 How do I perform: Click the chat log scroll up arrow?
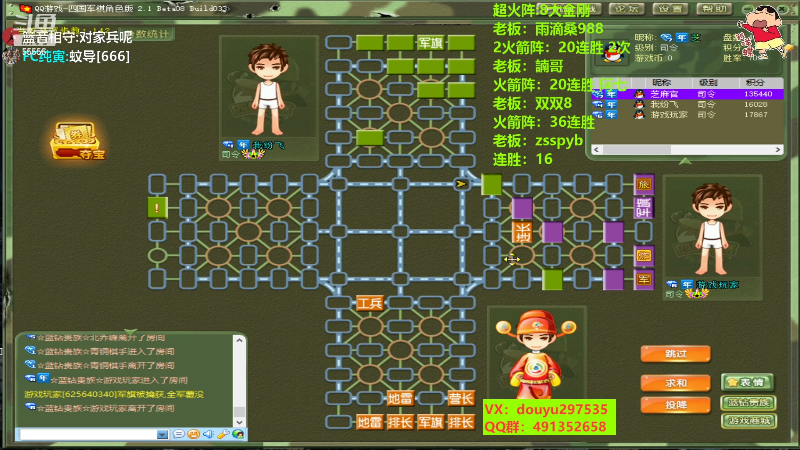click(x=239, y=340)
